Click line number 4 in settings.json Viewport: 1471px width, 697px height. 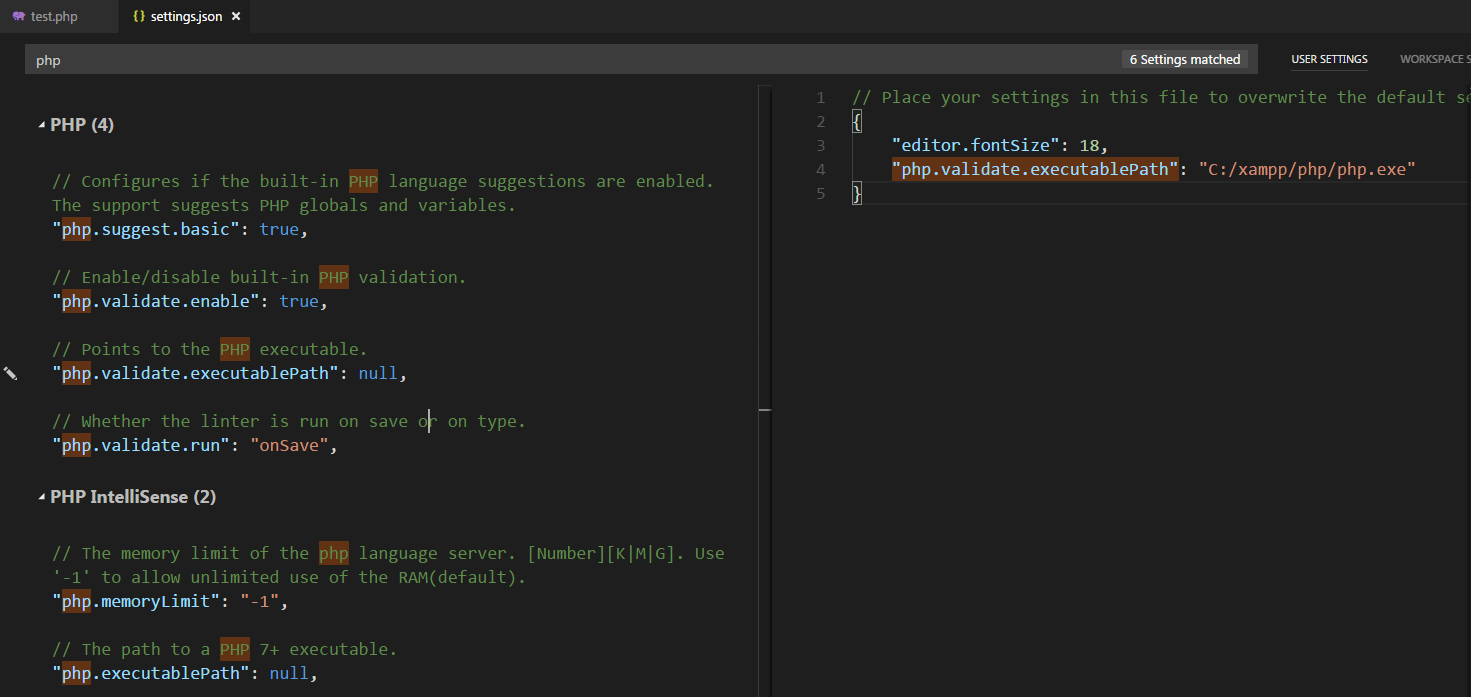point(821,169)
